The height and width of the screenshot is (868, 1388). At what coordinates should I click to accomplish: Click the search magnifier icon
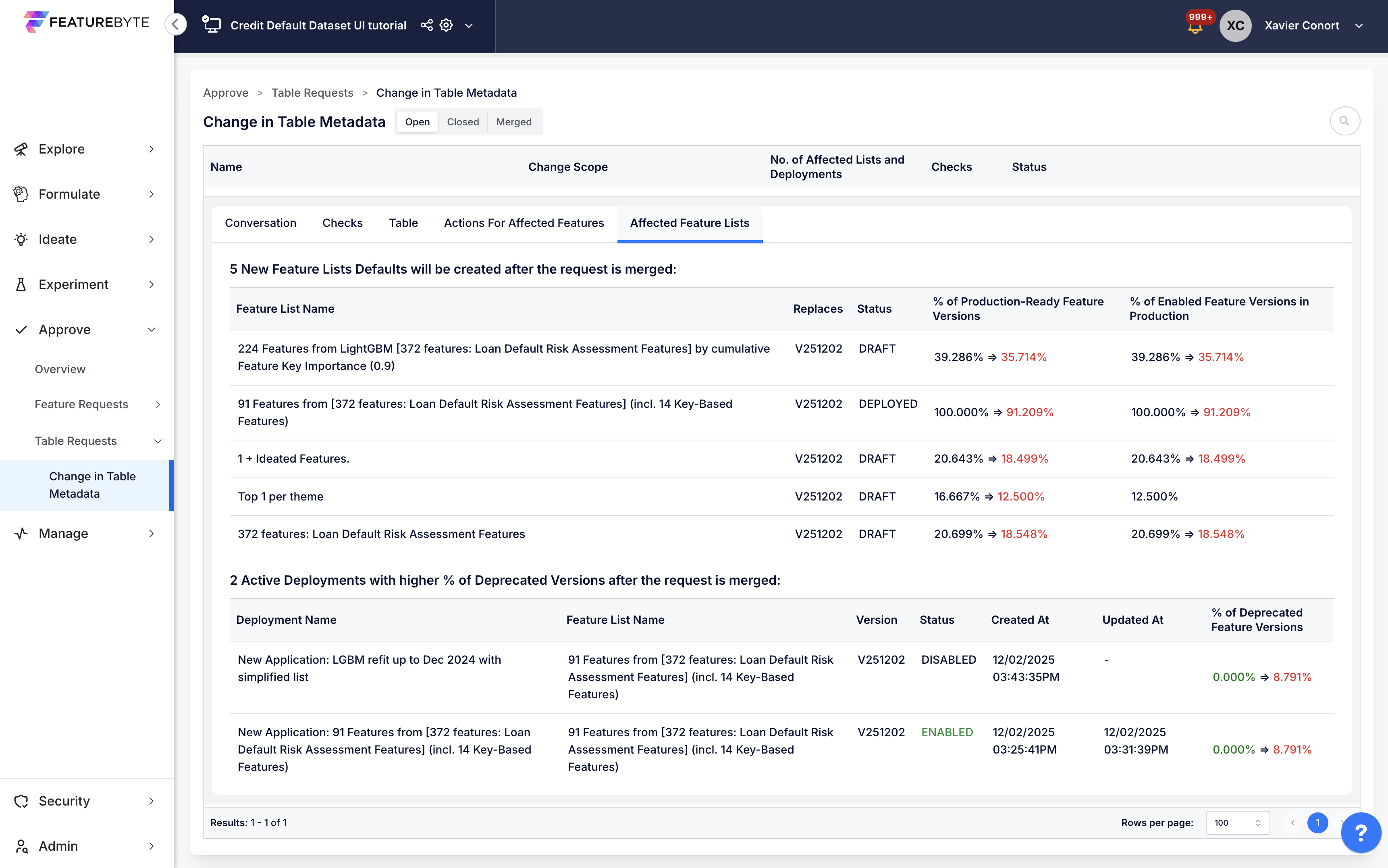(x=1344, y=121)
